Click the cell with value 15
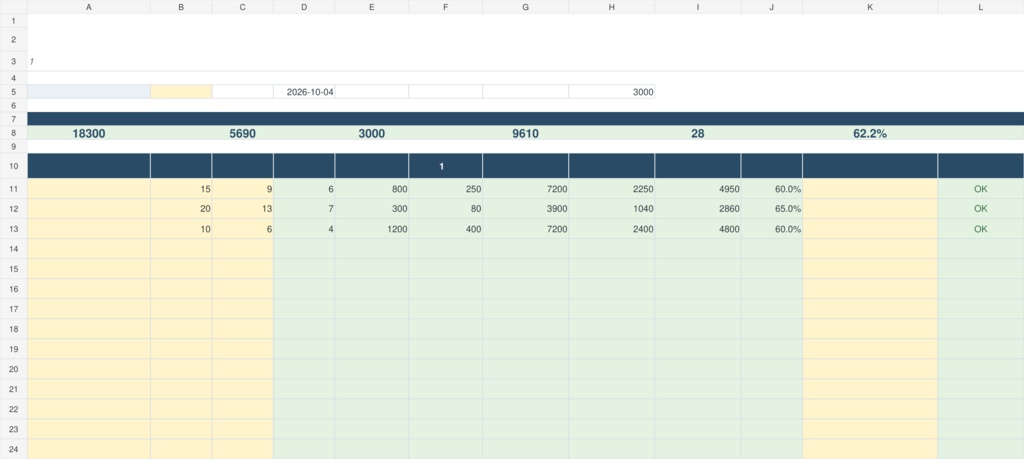The width and height of the screenshot is (1024, 459). [181, 189]
